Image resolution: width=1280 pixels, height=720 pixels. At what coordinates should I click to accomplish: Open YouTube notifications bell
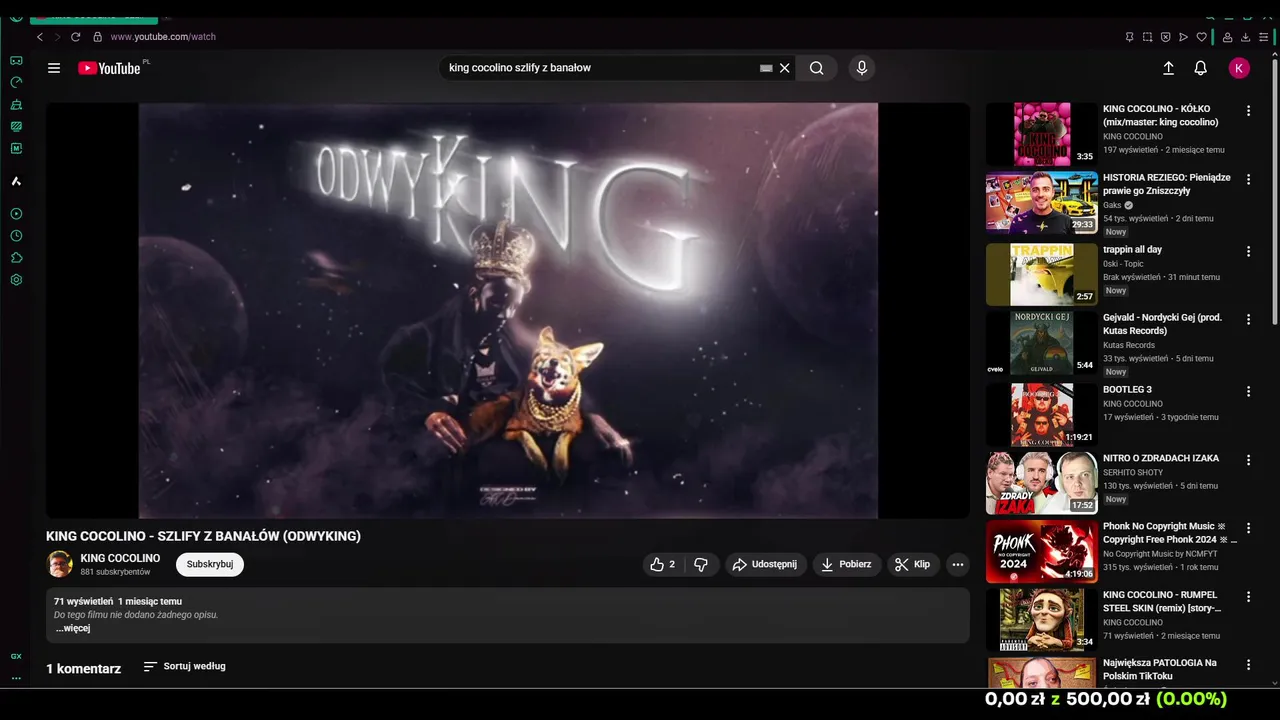[x=1201, y=68]
